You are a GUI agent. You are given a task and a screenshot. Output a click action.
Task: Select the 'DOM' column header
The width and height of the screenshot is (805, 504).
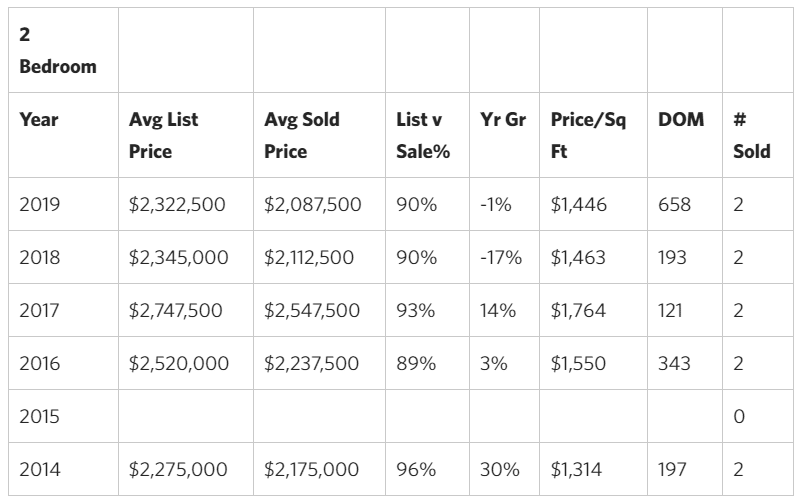pos(680,120)
